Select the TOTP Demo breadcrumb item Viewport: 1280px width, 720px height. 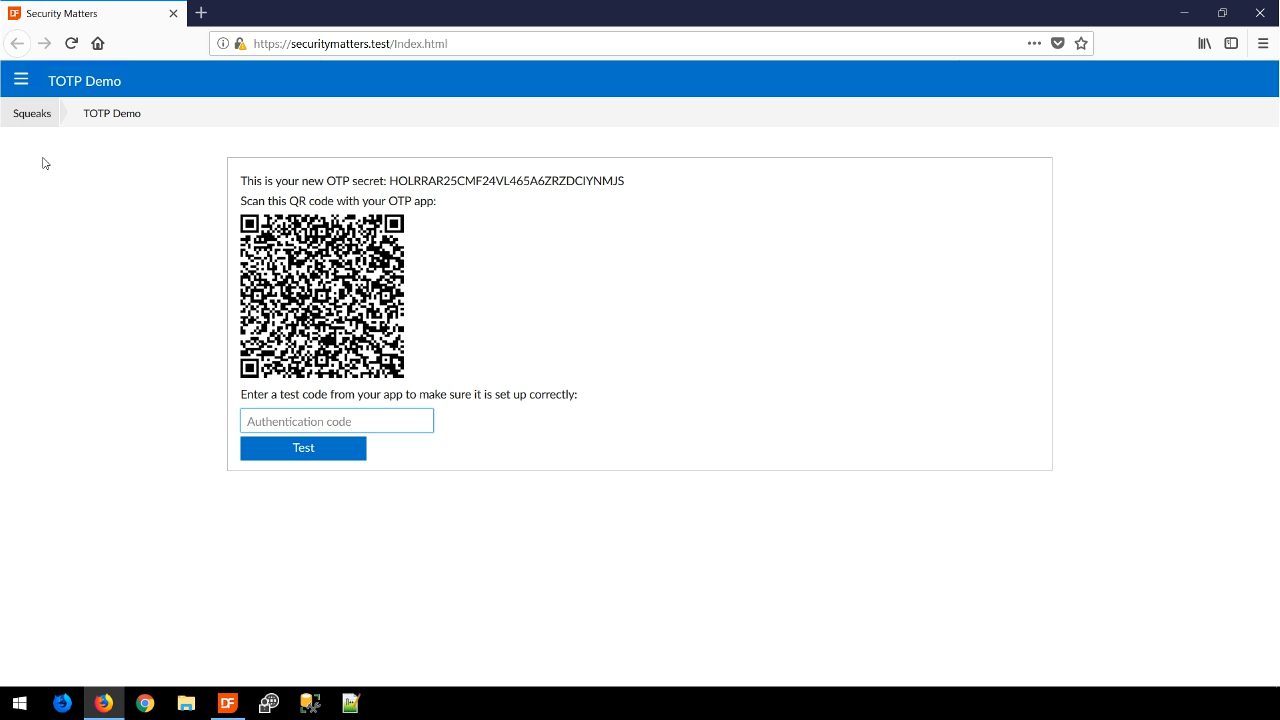coord(112,113)
